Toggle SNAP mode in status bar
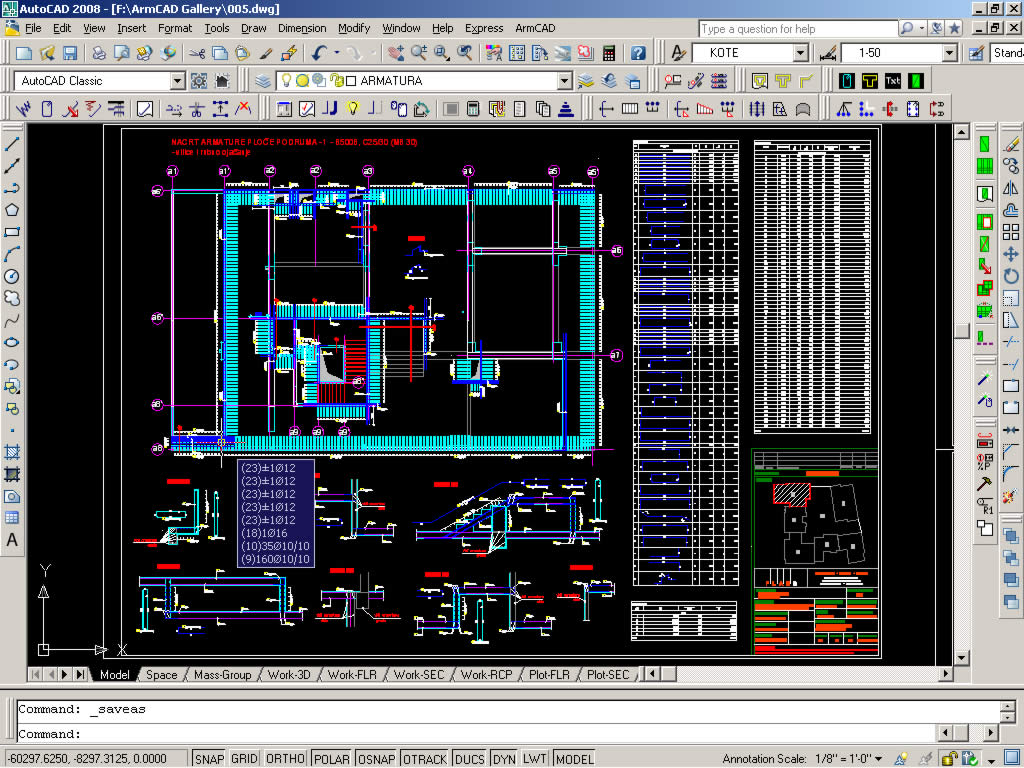Viewport: 1024px width, 768px height. 209,759
